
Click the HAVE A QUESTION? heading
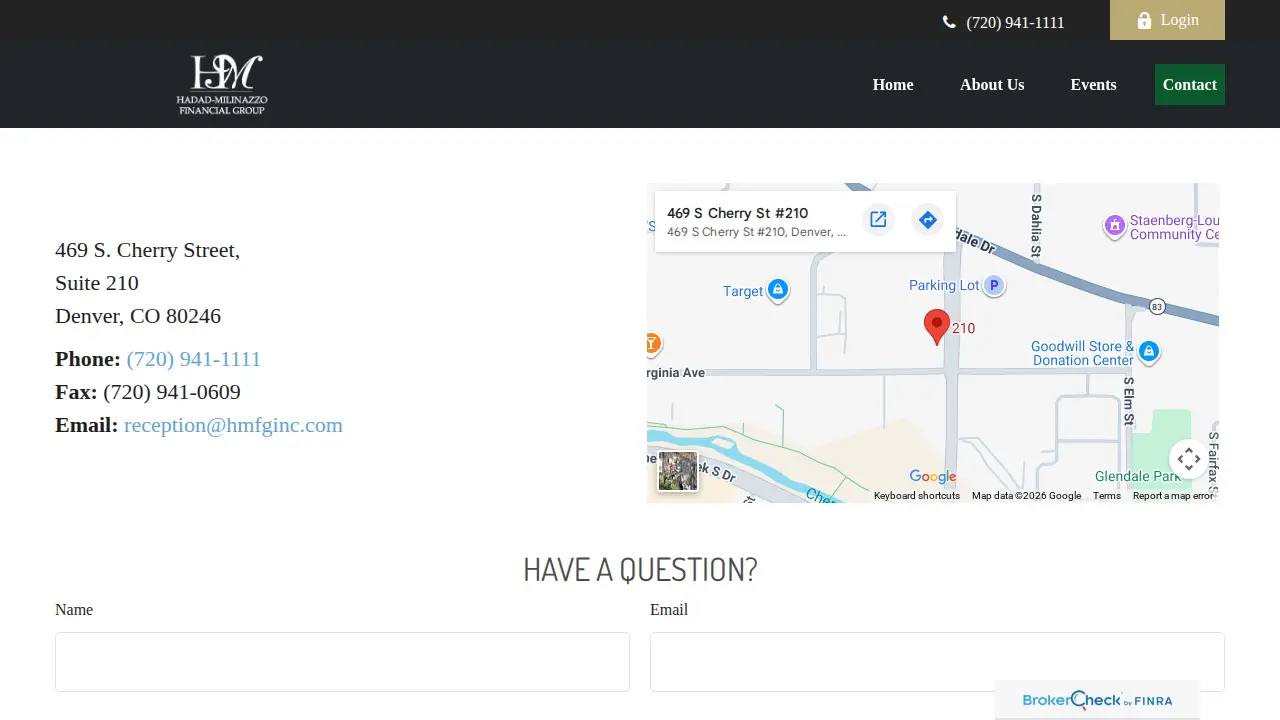640,569
